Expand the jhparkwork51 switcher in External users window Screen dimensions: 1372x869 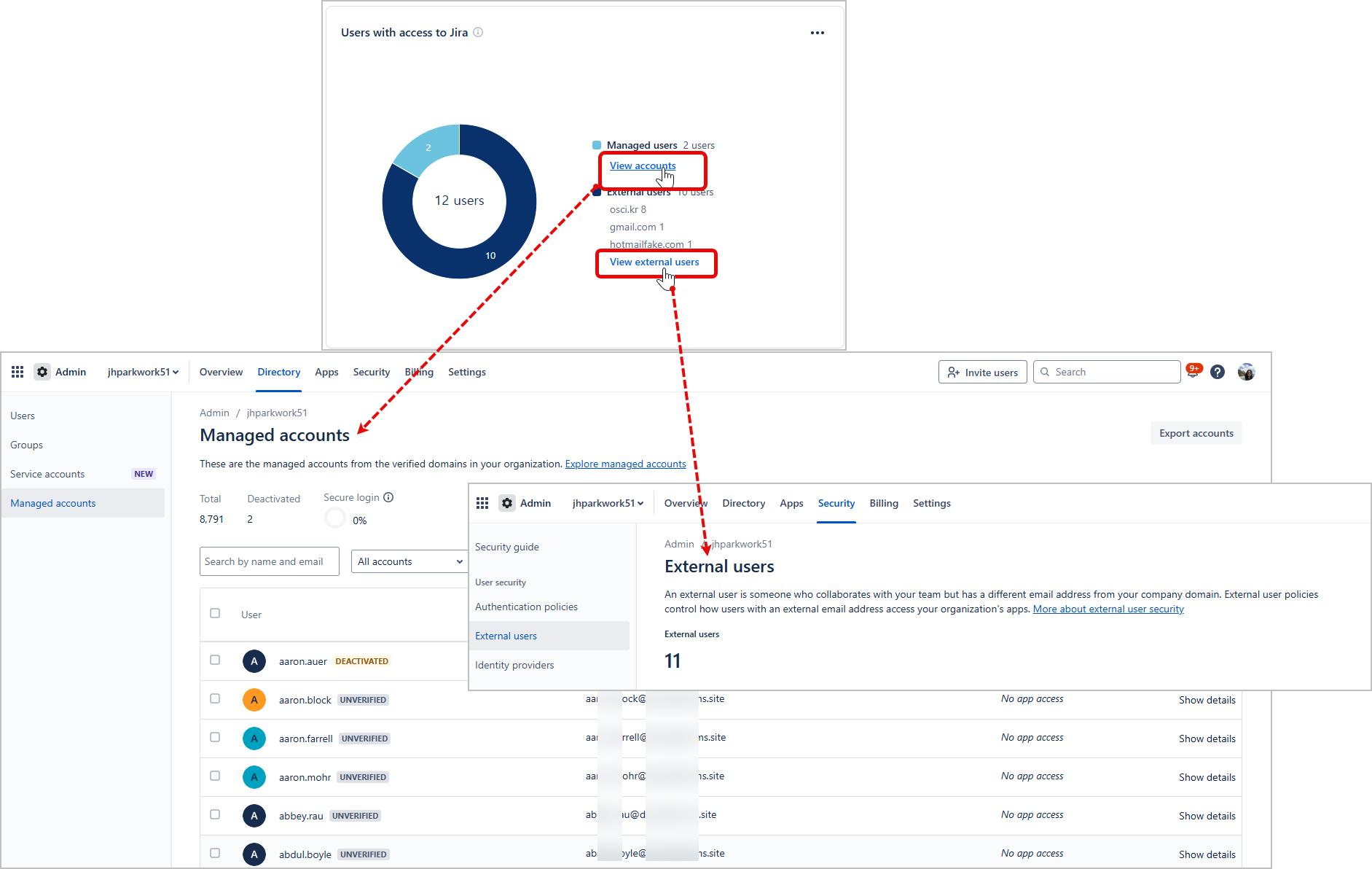pyautogui.click(x=608, y=503)
